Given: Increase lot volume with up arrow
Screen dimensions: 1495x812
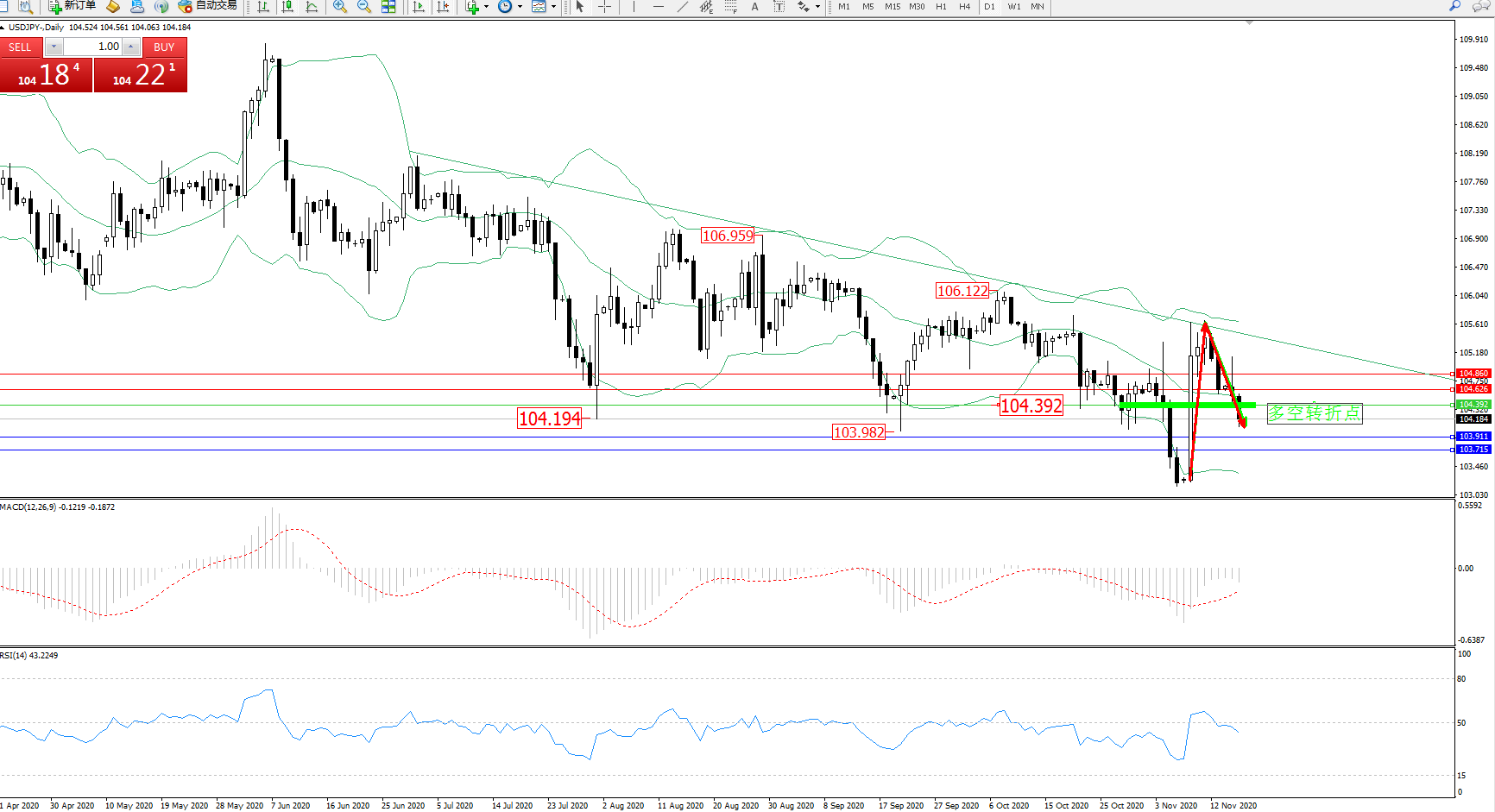Looking at the screenshot, I should pos(130,47).
